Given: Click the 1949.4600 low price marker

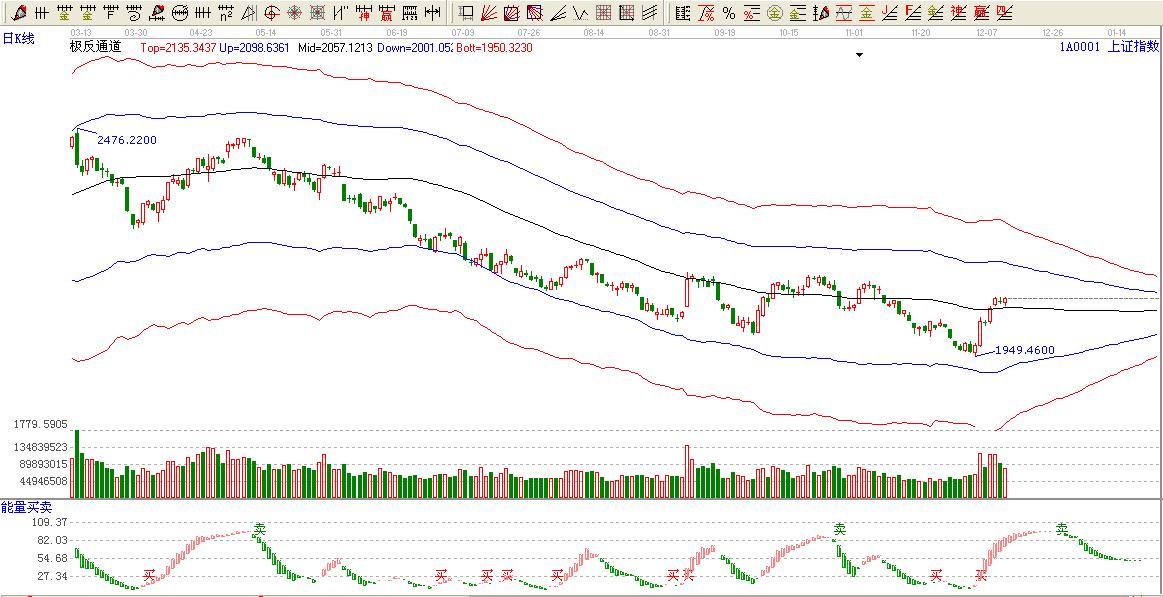Looking at the screenshot, I should tap(1025, 350).
